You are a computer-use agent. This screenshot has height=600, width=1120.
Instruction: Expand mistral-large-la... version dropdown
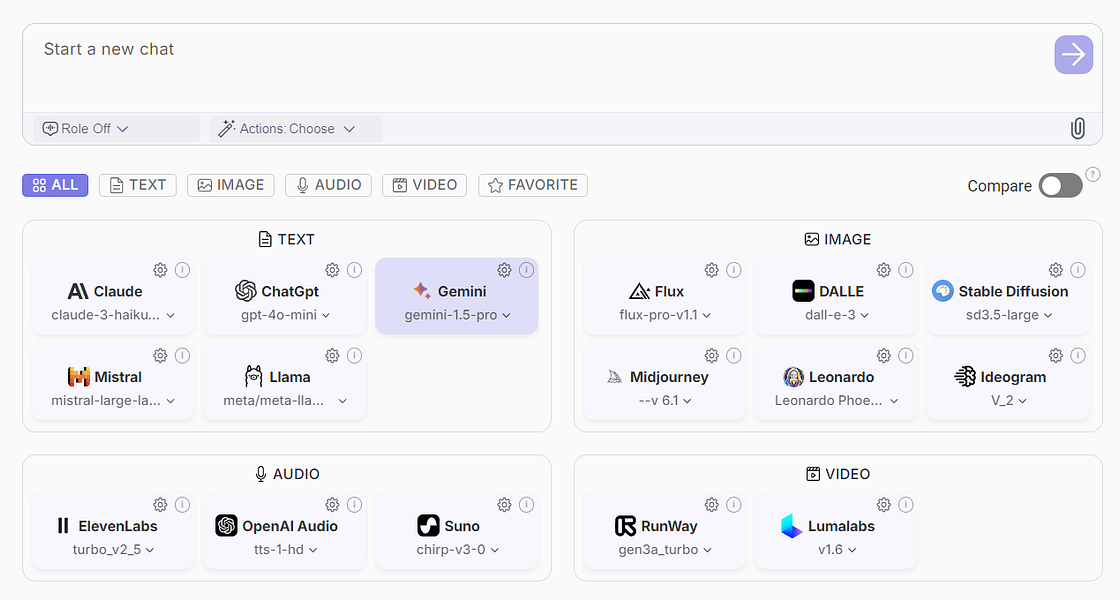(113, 401)
